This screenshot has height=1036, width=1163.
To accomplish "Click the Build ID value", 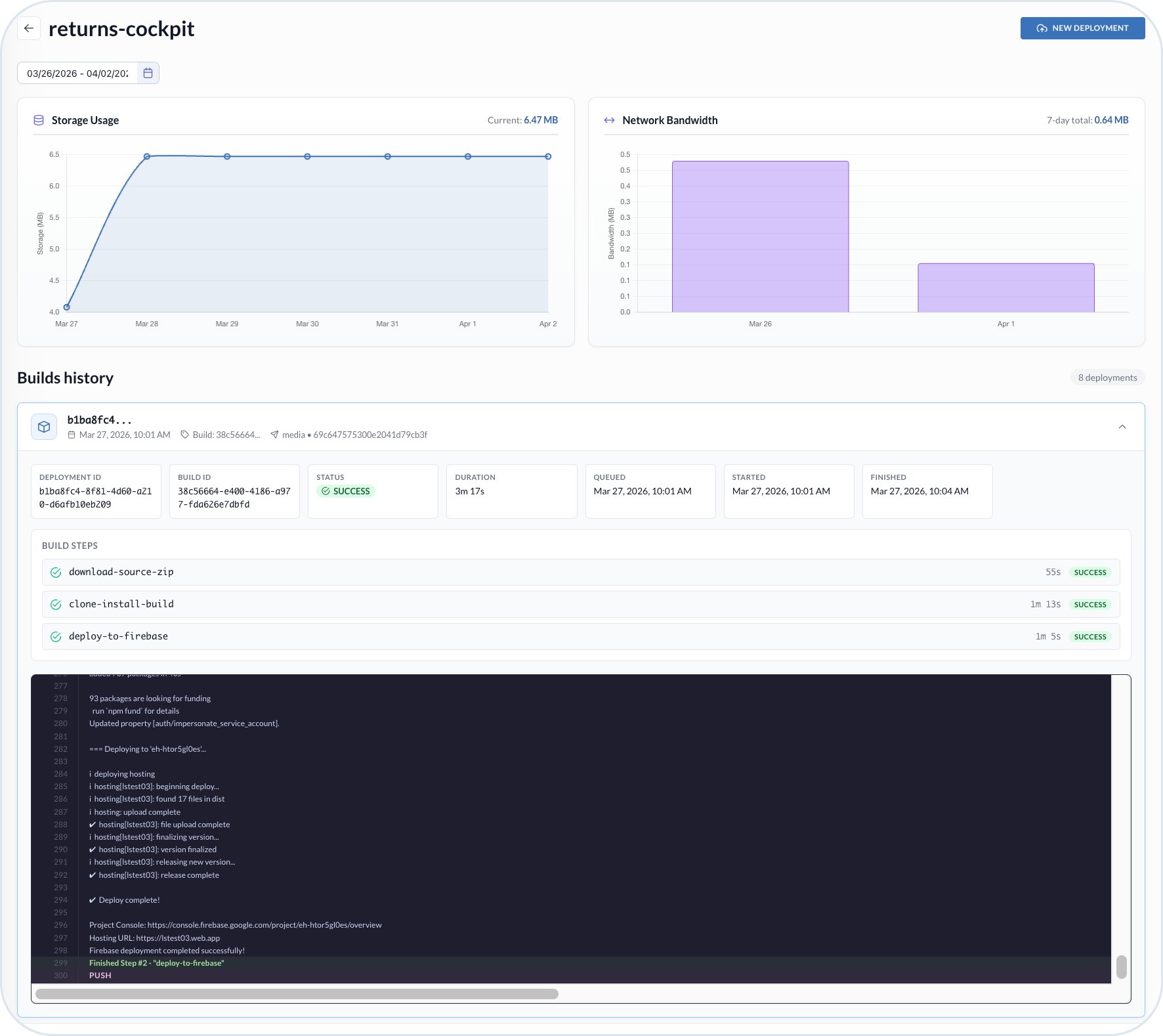I will coord(234,498).
